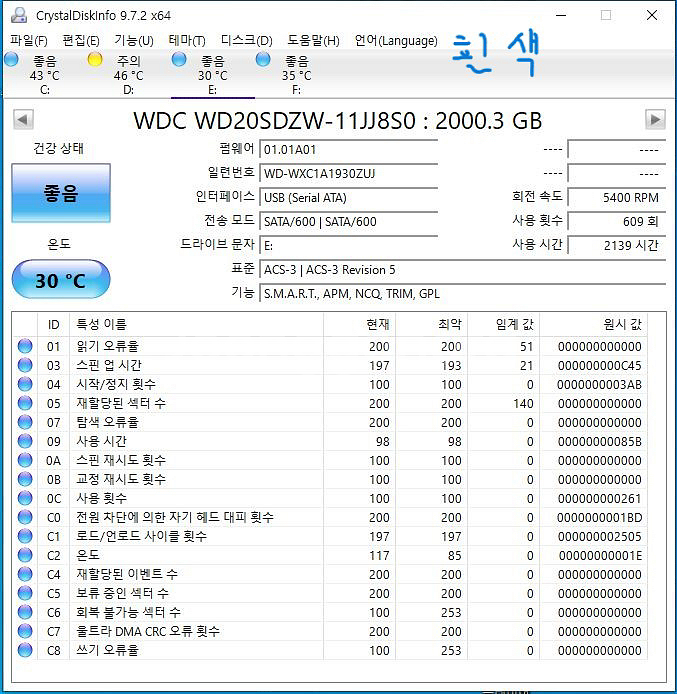This screenshot has height=694, width=677.
Task: Click status orb for attribute C8 쓰기 오류율
Action: [25, 650]
